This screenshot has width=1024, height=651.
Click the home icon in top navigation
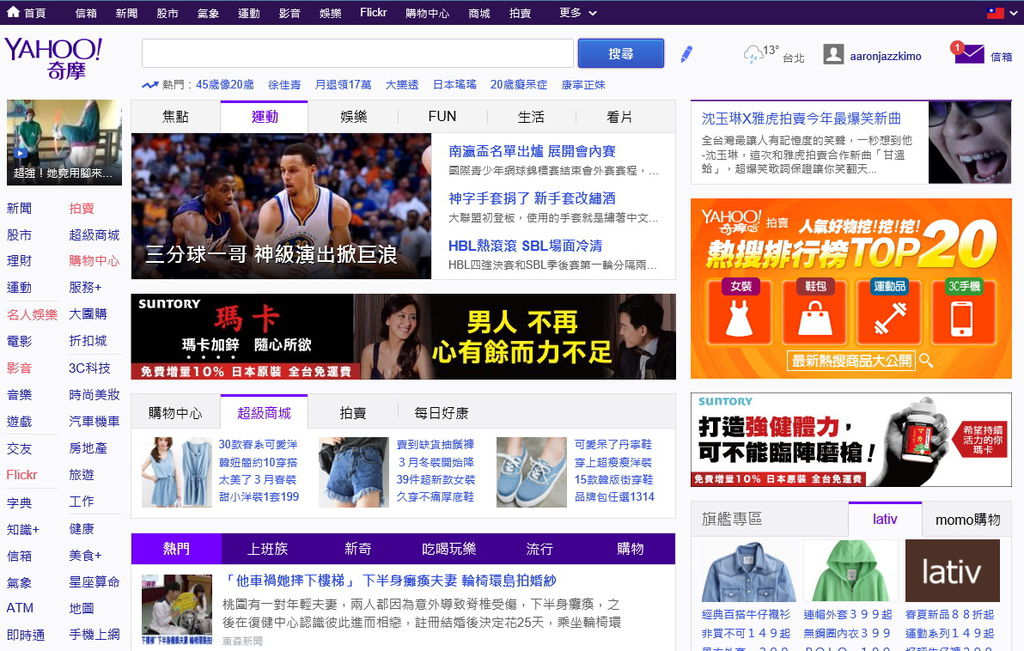pyautogui.click(x=12, y=12)
